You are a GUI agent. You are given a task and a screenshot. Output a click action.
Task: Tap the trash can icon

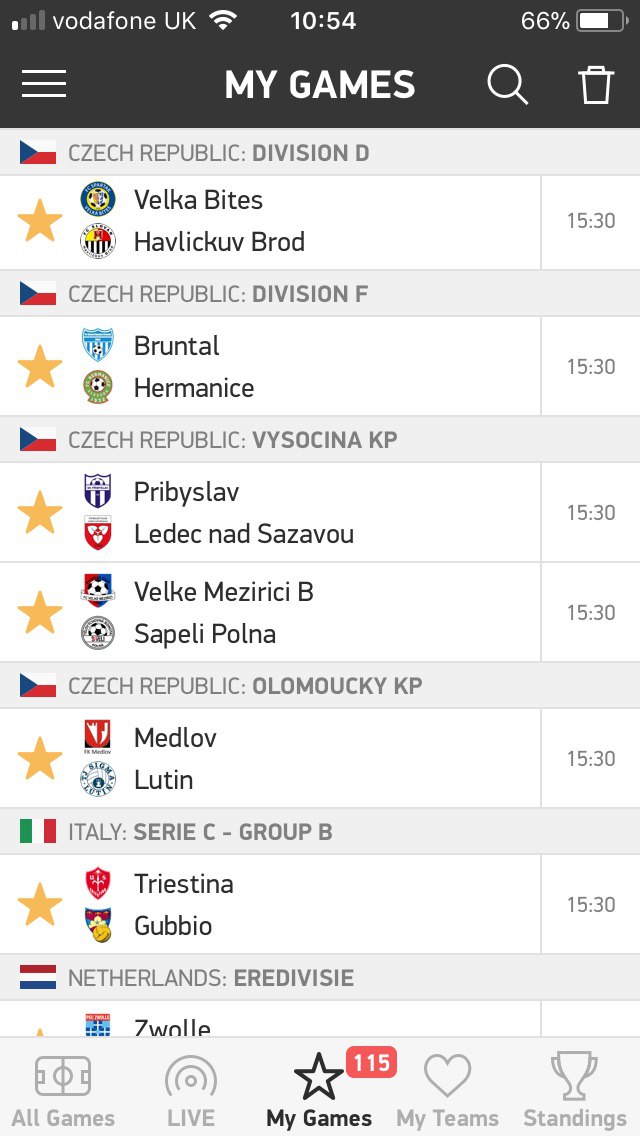click(596, 85)
